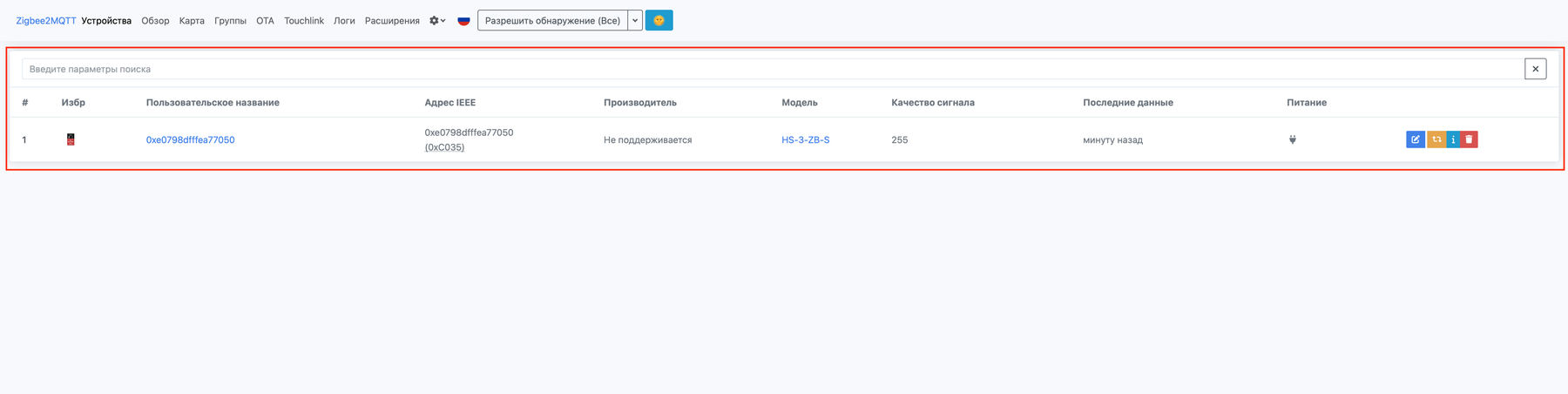This screenshot has height=394, width=1568.
Task: Switch to the Группы tab
Action: point(230,20)
